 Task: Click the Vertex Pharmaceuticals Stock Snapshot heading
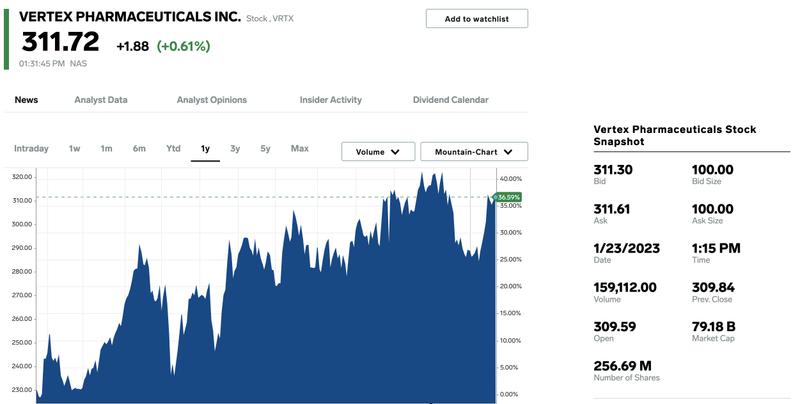[674, 135]
